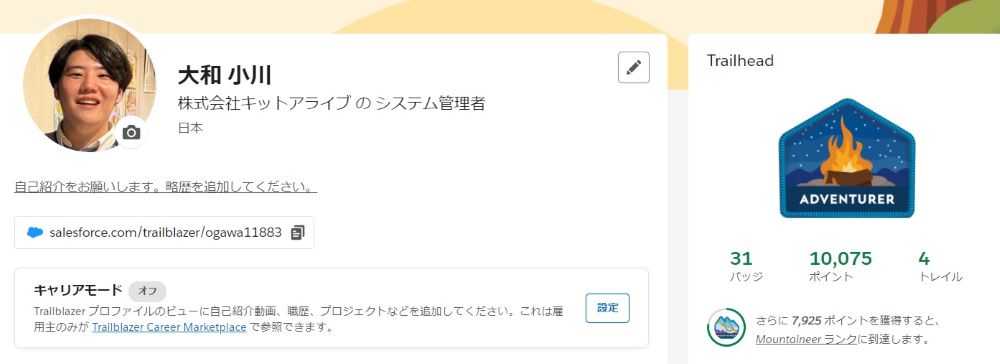Click the 10,075 ポイント total
Screen dimensions: 1000x364
coord(840,266)
